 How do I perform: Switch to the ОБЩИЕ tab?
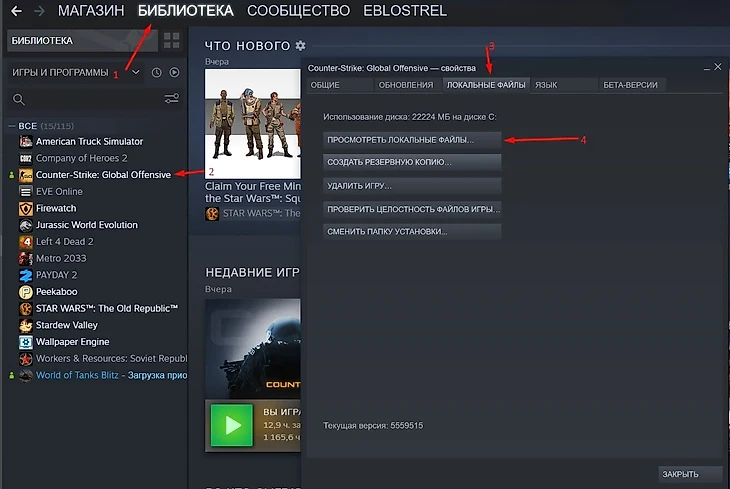(x=339, y=85)
